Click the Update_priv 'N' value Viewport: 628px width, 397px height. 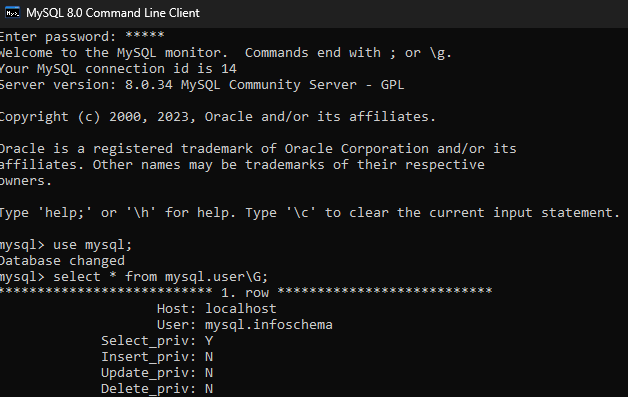point(209,373)
